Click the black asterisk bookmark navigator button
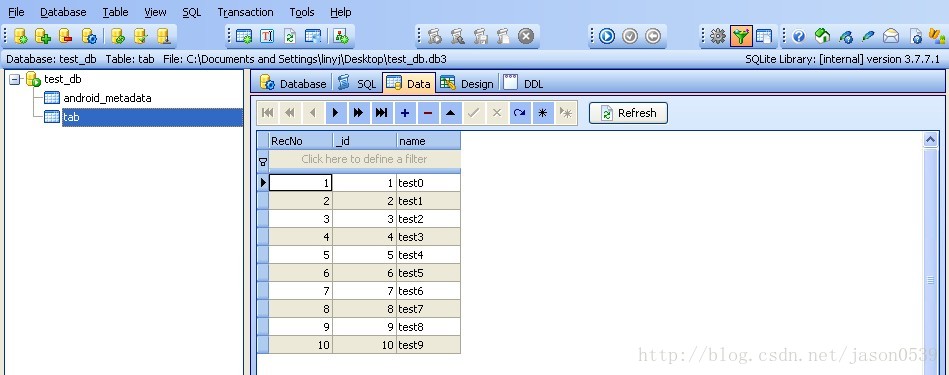 542,113
